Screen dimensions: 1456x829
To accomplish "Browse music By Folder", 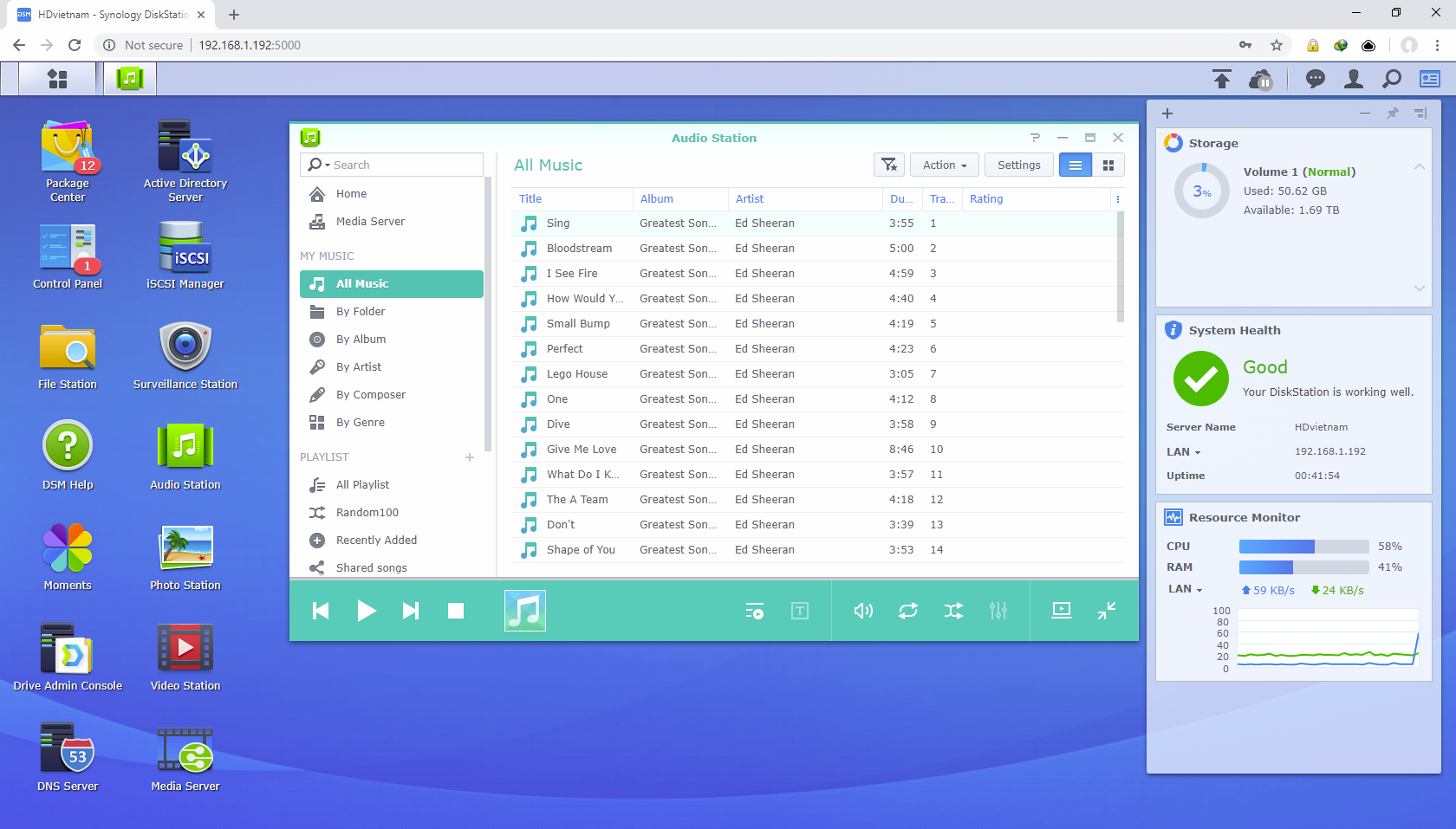I will (x=392, y=312).
